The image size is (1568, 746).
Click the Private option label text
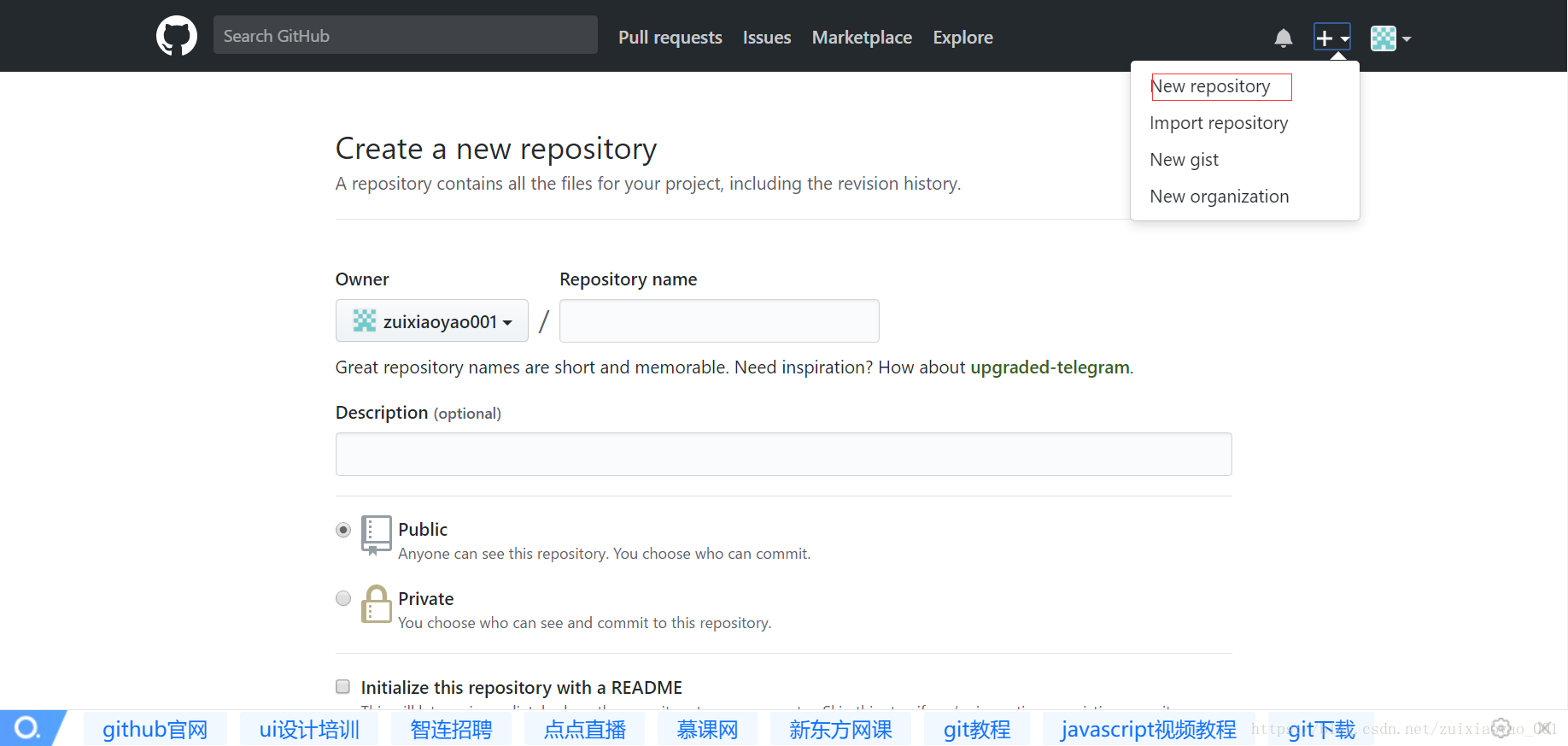point(425,598)
